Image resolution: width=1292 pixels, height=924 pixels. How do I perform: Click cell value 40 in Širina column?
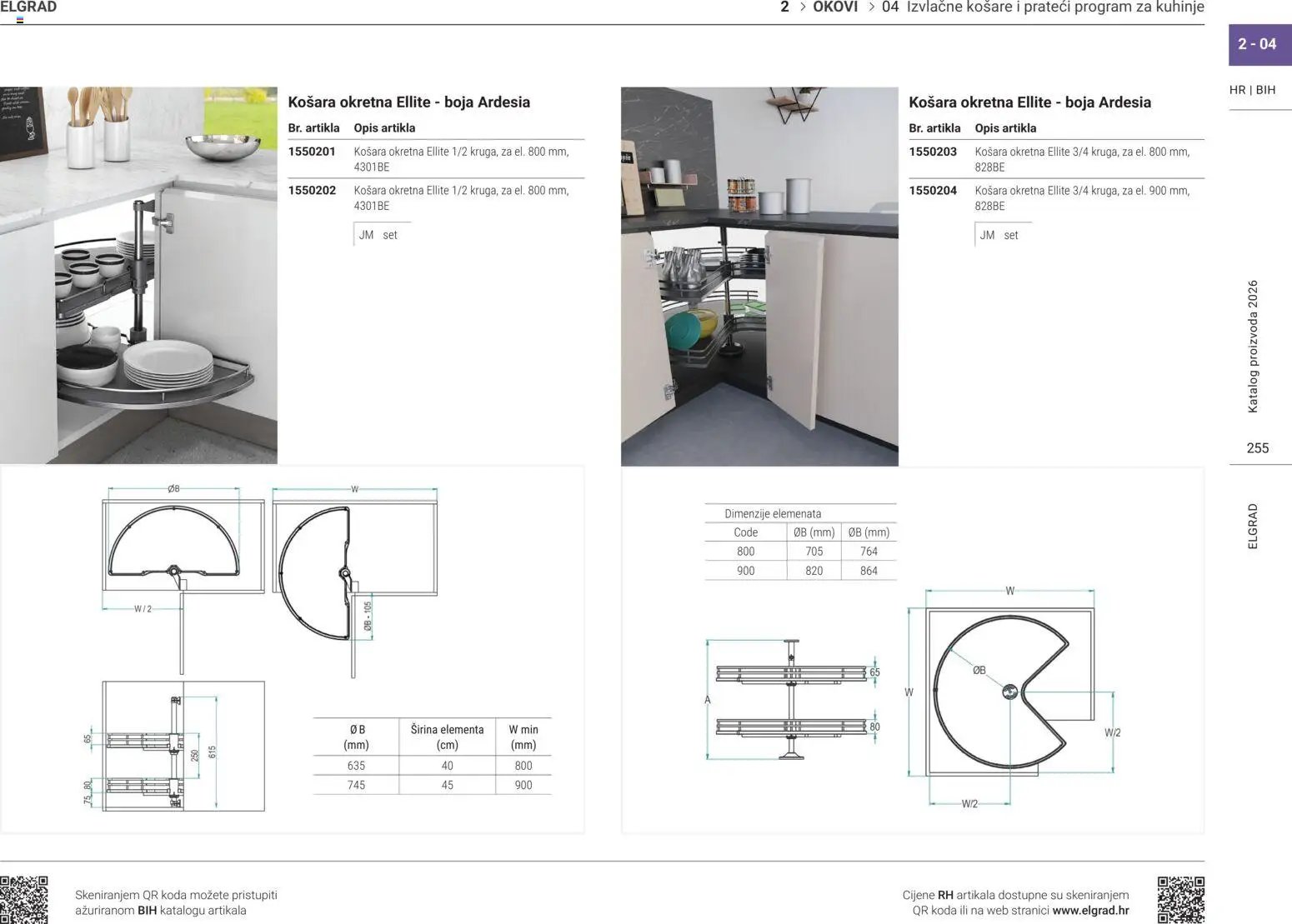(x=447, y=766)
